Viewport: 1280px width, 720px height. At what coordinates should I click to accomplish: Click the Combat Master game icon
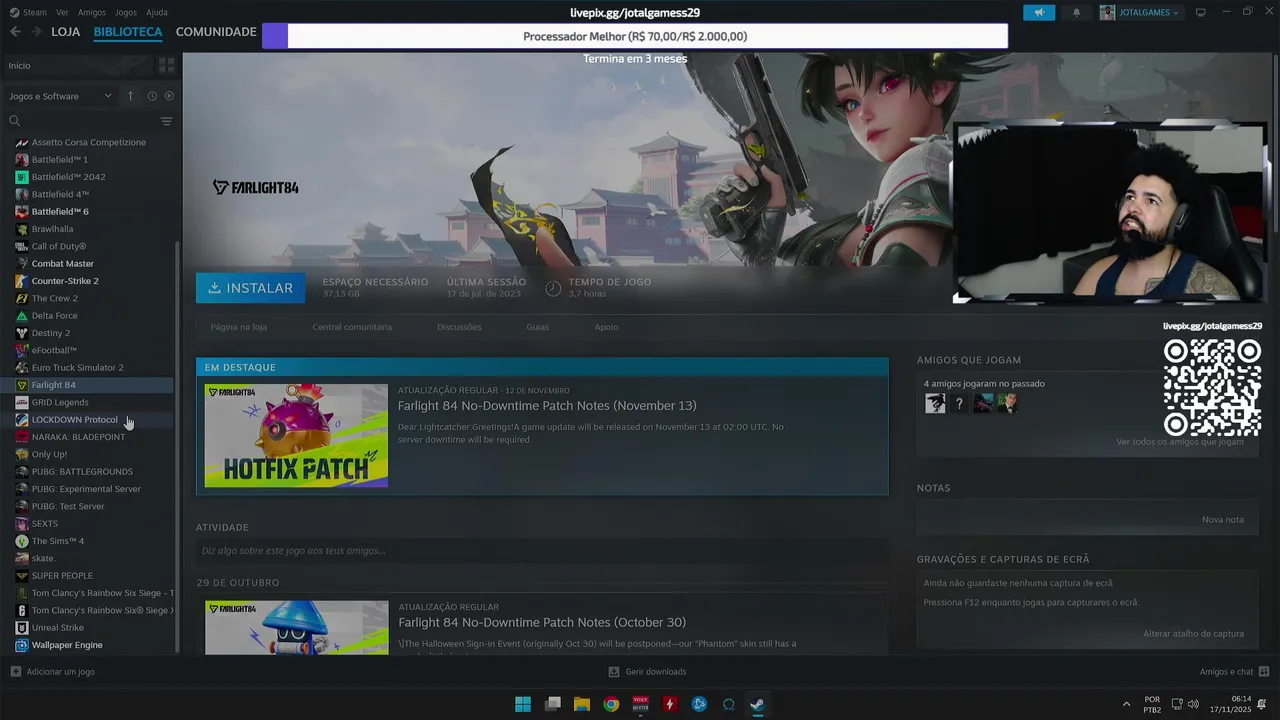click(x=22, y=264)
